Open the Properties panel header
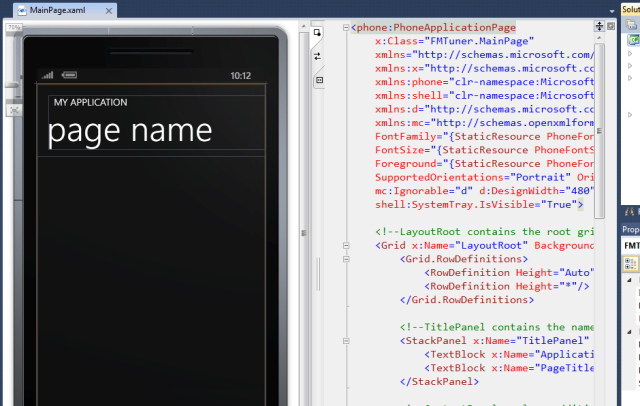 (630, 230)
